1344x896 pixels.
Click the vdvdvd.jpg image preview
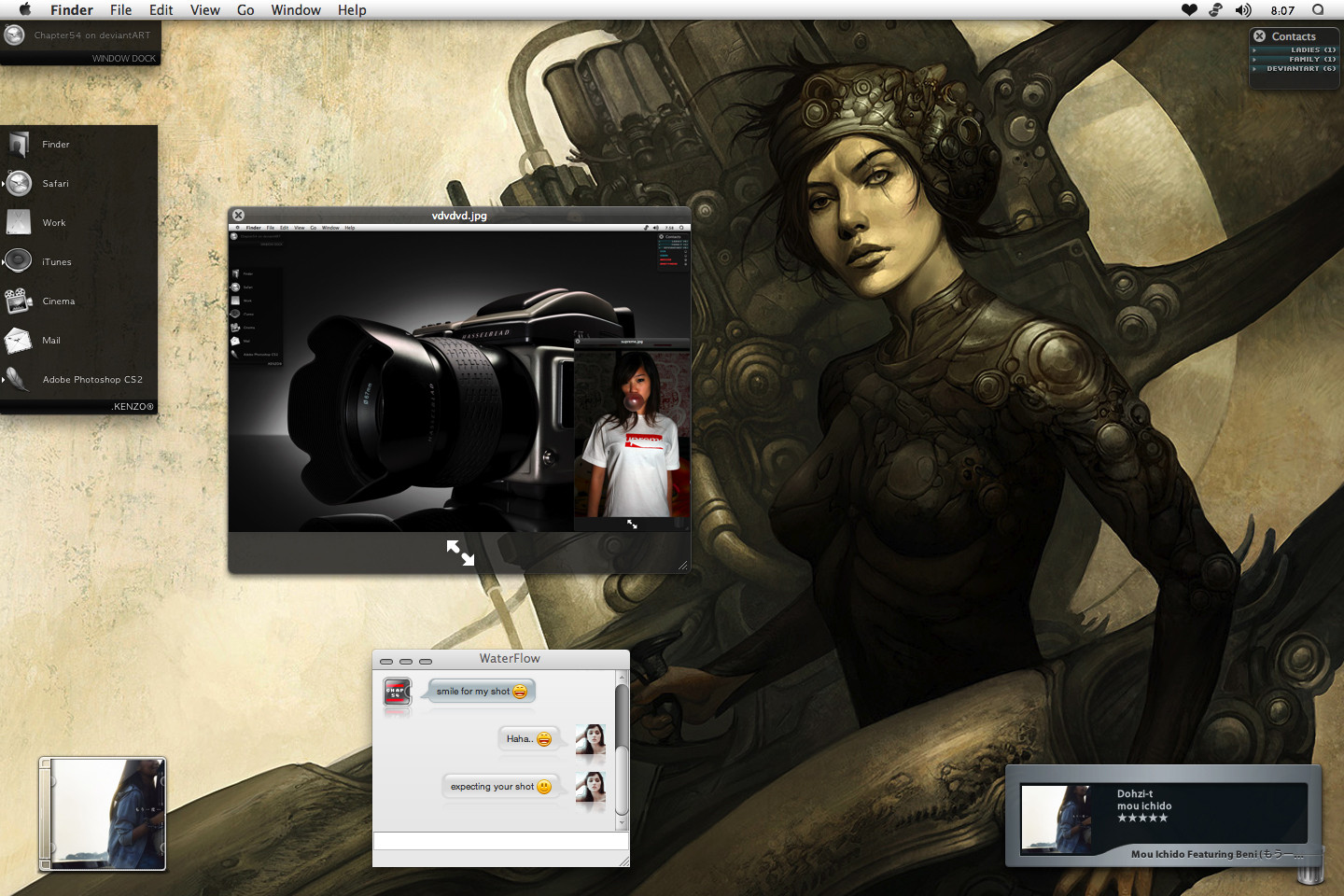point(459,377)
